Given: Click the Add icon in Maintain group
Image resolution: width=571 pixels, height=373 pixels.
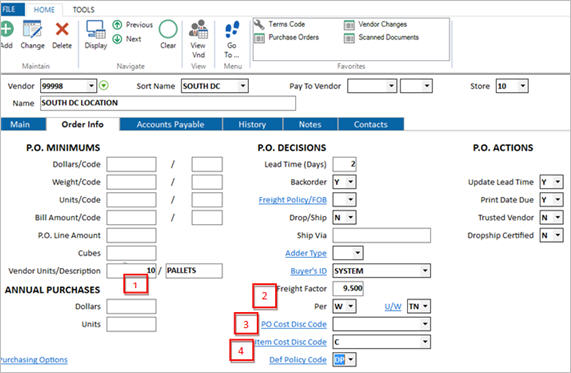Looking at the screenshot, I should [x=6, y=29].
